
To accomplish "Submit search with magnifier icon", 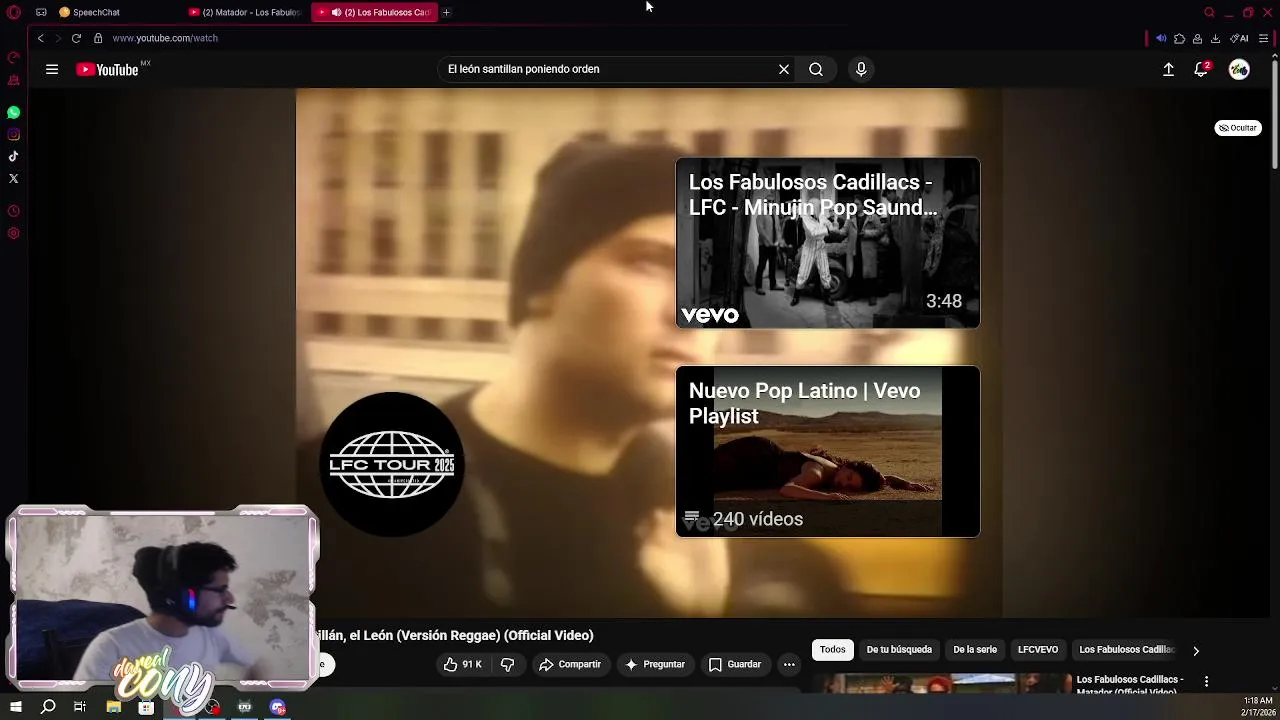I will pyautogui.click(x=816, y=69).
